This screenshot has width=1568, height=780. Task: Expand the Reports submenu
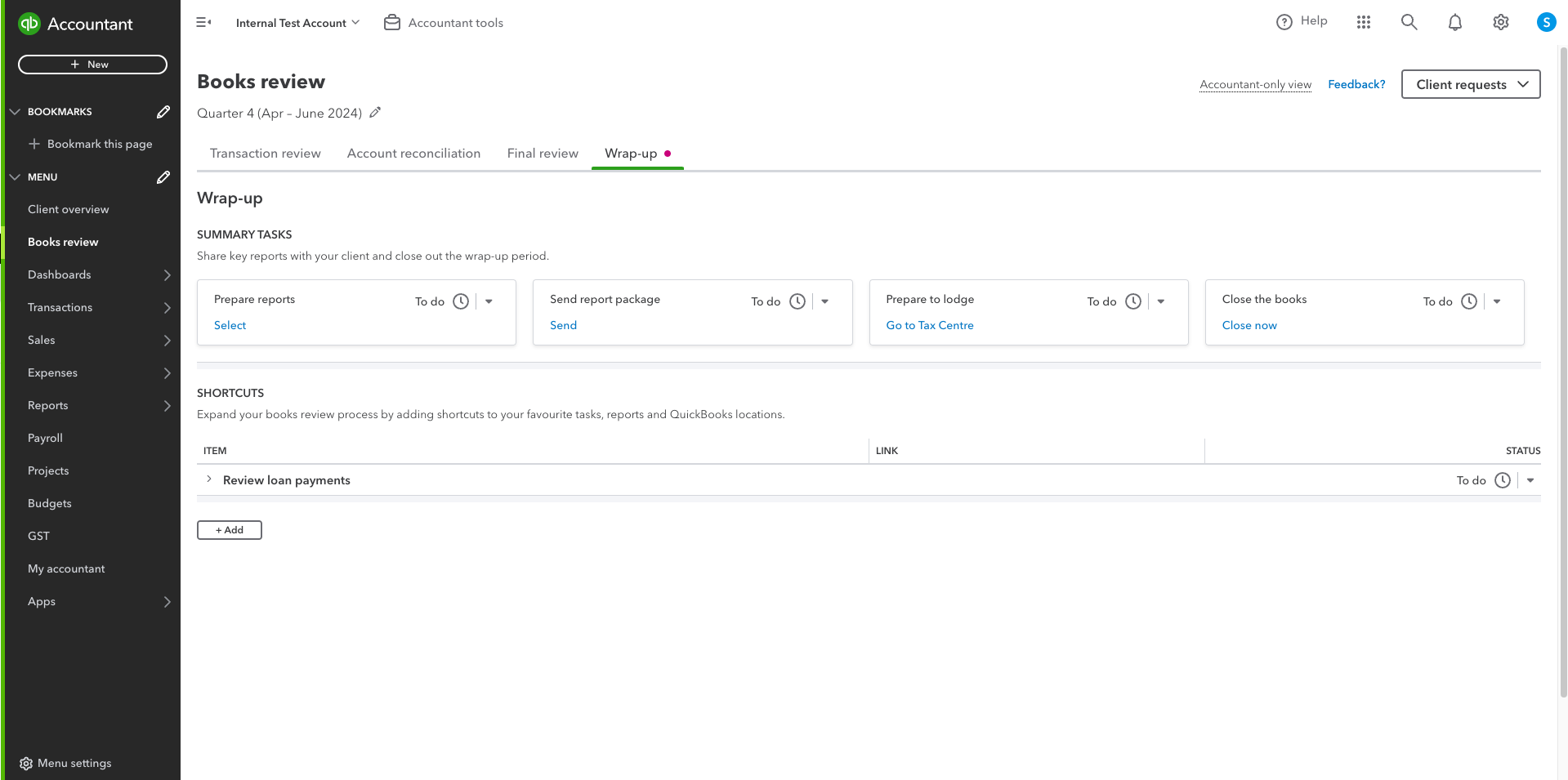coord(167,406)
